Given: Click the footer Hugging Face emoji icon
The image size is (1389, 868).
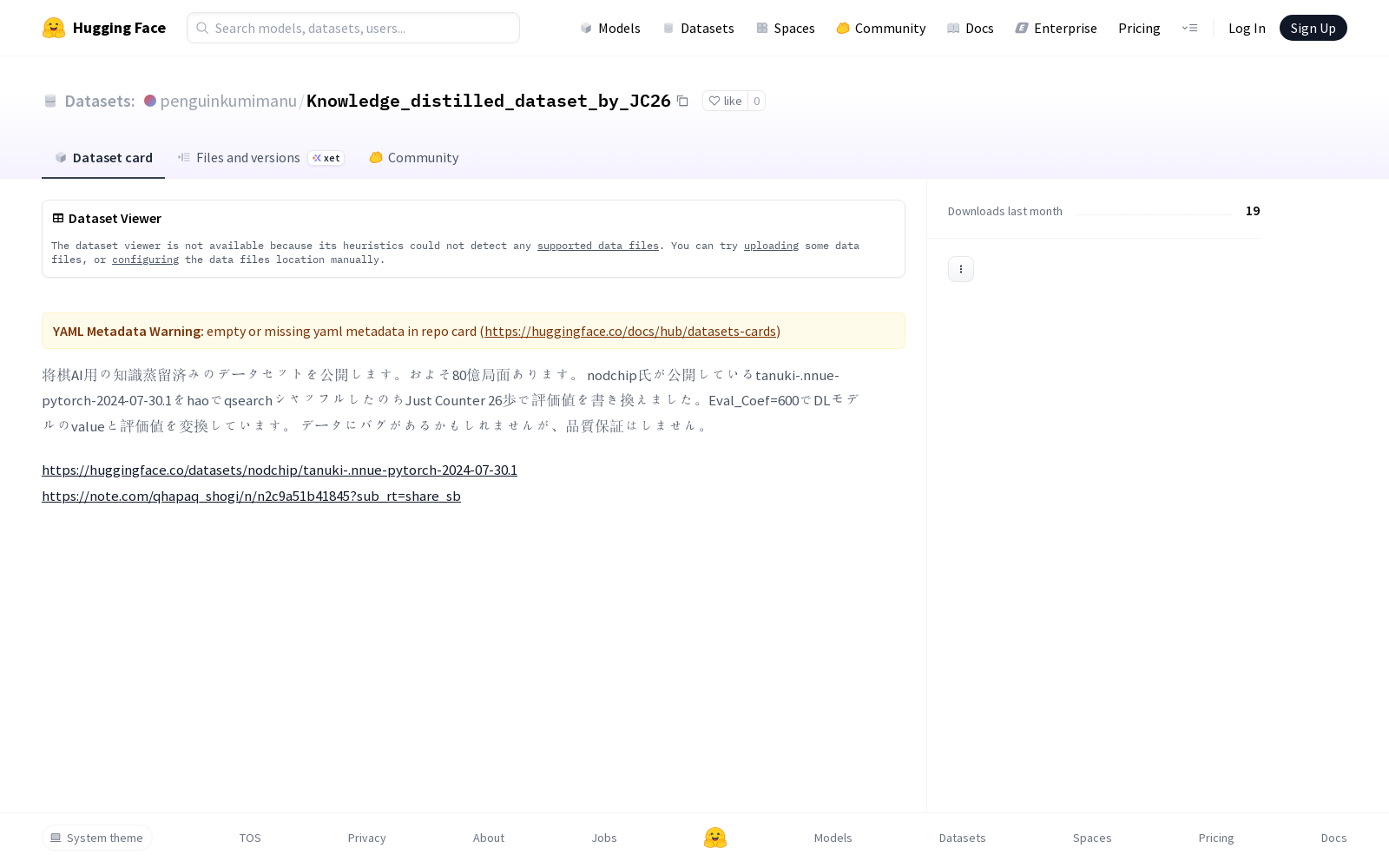Looking at the screenshot, I should point(715,838).
